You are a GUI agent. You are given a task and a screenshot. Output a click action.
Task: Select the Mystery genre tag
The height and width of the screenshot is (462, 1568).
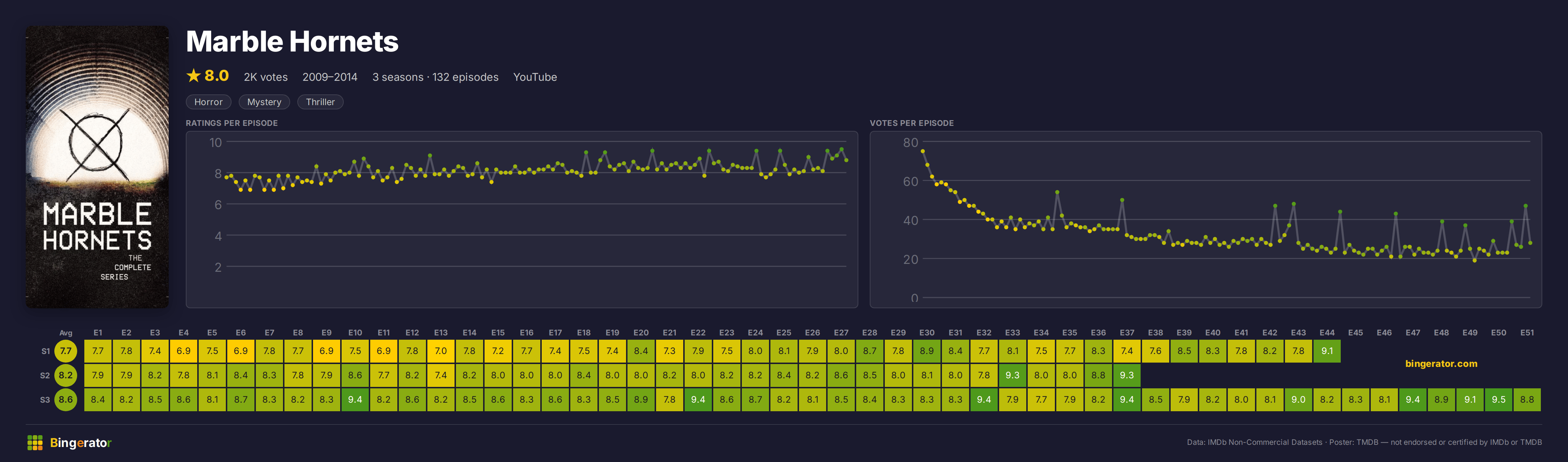(x=264, y=102)
